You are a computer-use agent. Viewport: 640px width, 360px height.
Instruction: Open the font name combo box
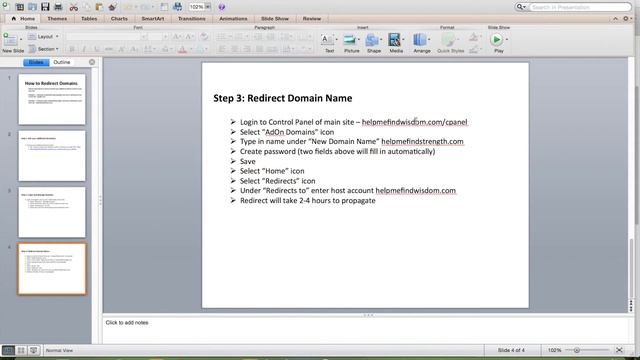click(x=106, y=37)
